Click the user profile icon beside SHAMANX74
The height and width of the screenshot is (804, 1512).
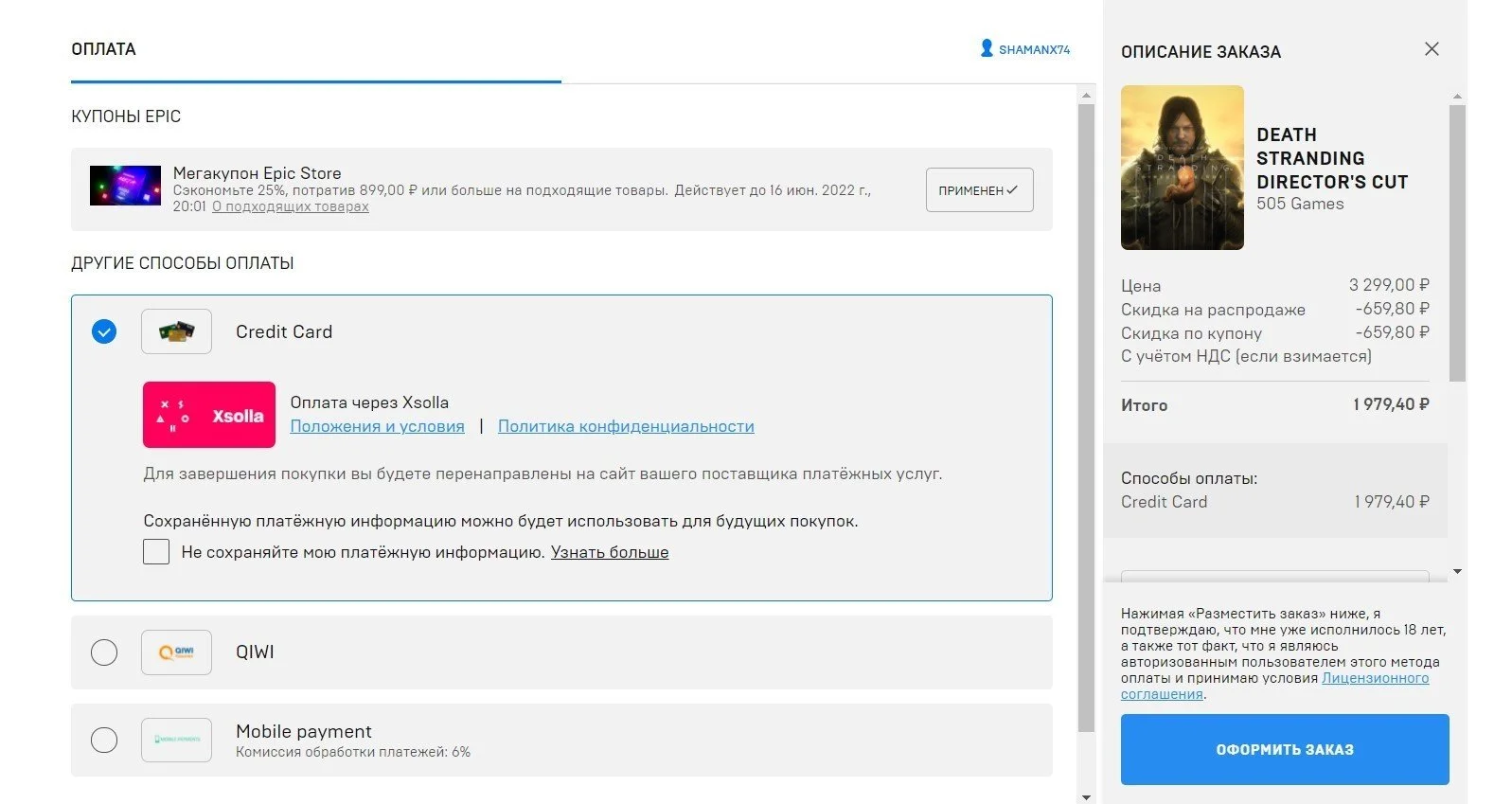click(x=987, y=48)
